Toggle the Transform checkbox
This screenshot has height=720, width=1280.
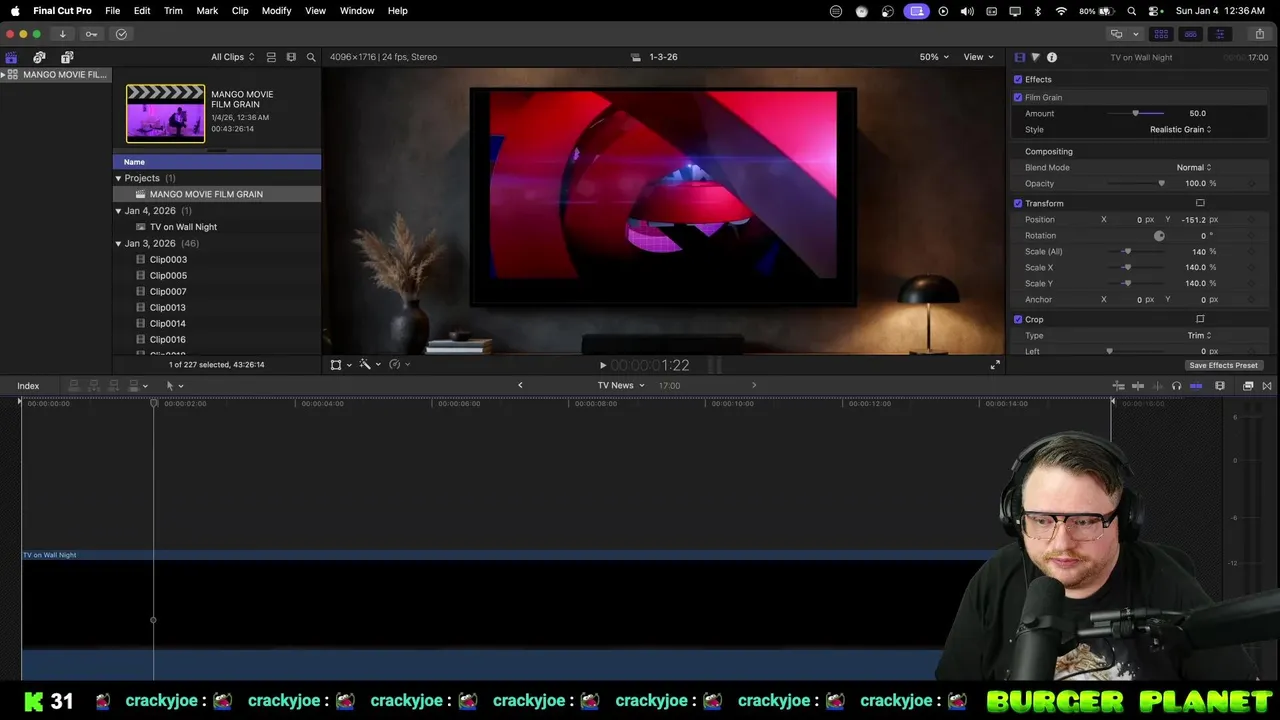tap(1018, 203)
